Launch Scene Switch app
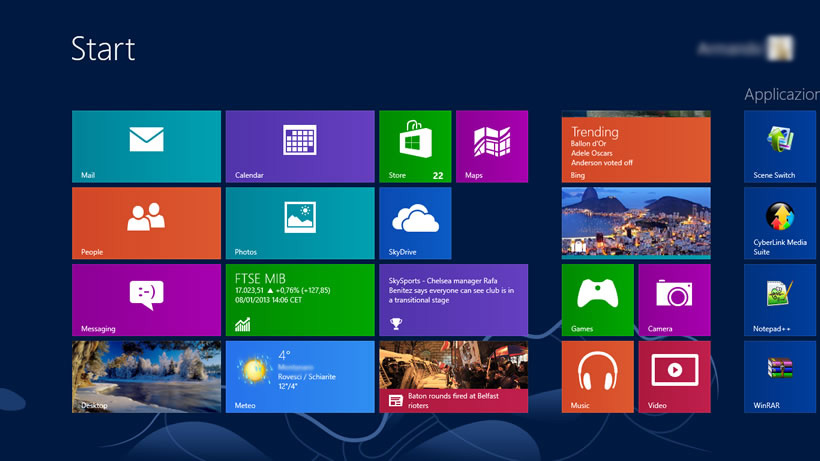The height and width of the screenshot is (461, 820). click(x=780, y=146)
